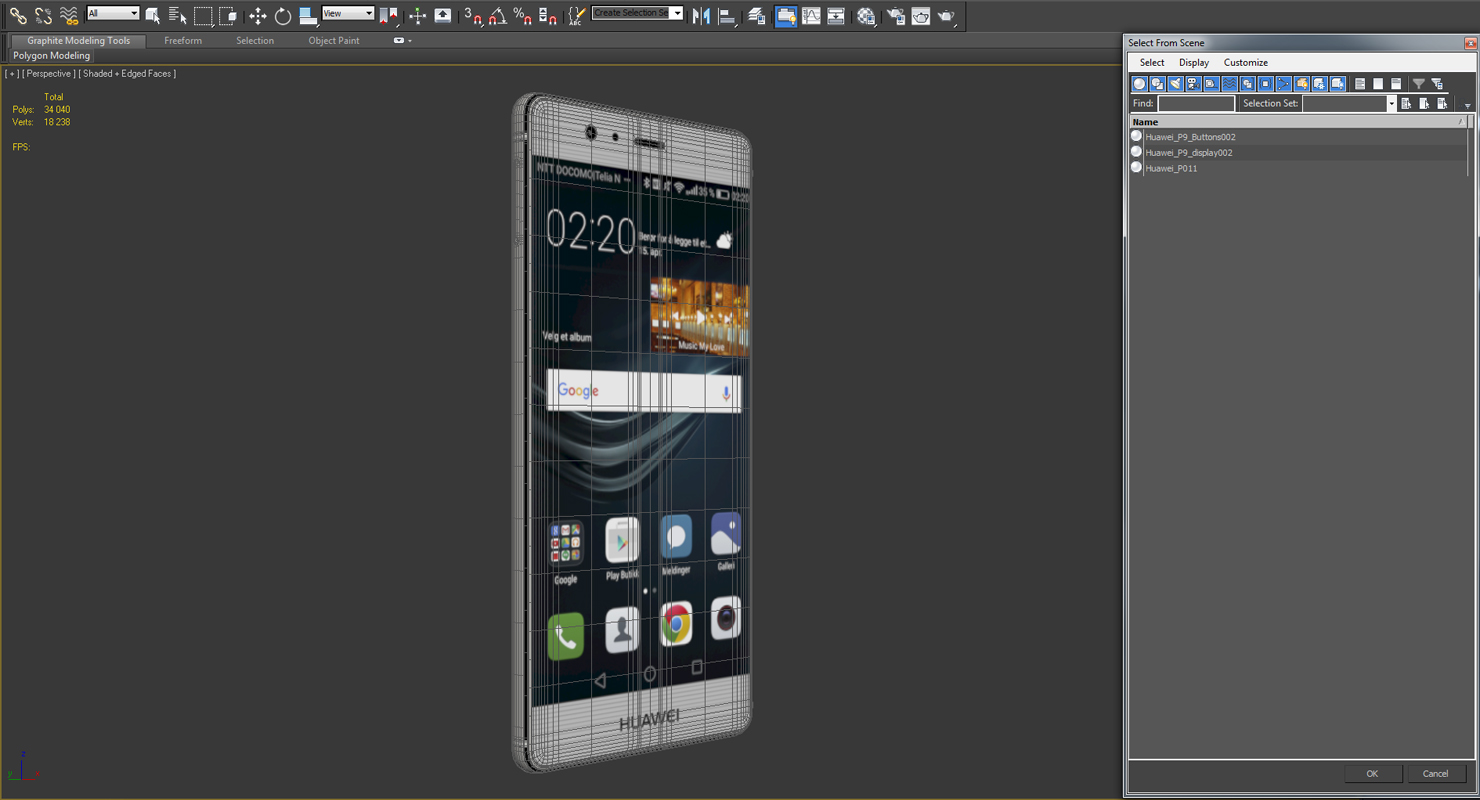
Task: Activate the Select and Move tool
Action: point(258,15)
